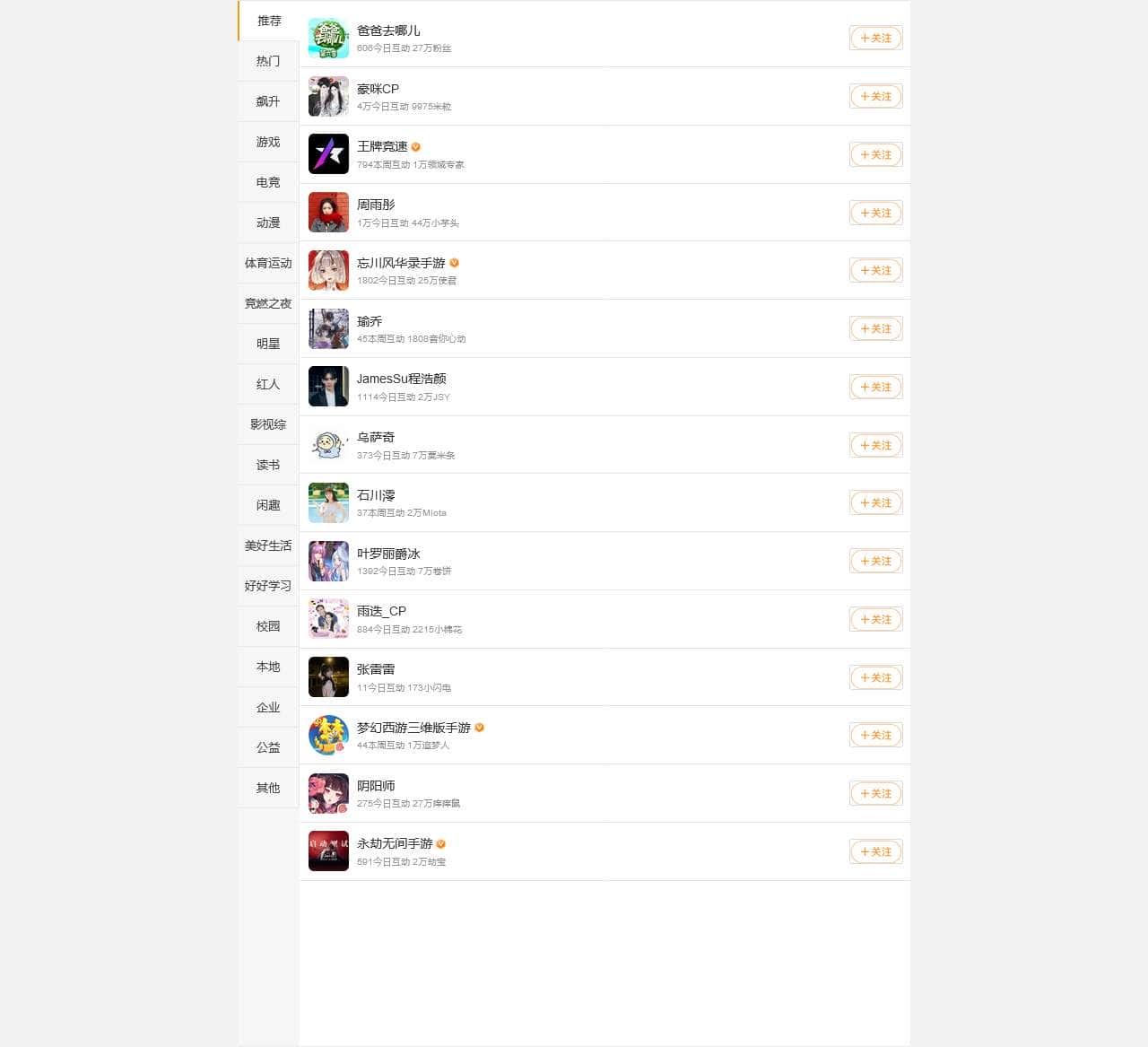Select the 其他 category tab
1148x1047 pixels.
268,788
